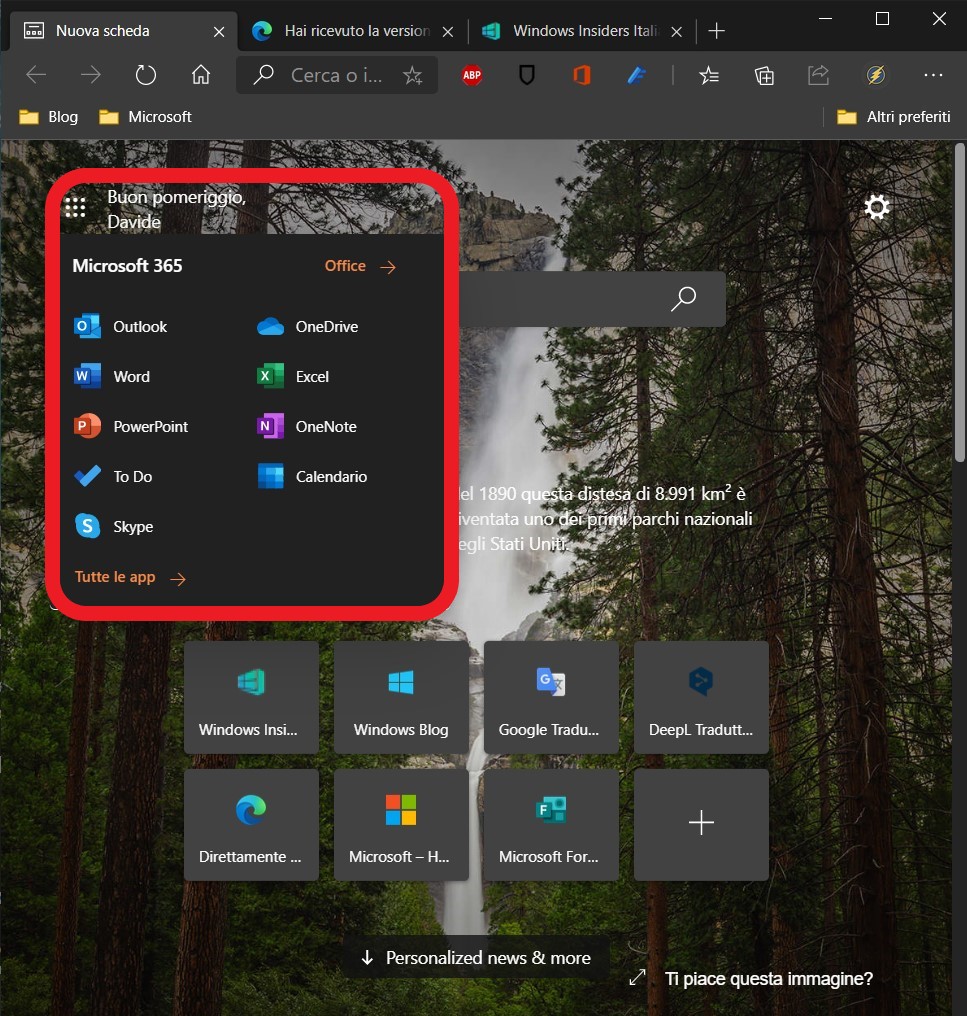Open Outlook from the Microsoft 365 panel
The image size is (967, 1016).
[x=121, y=326]
